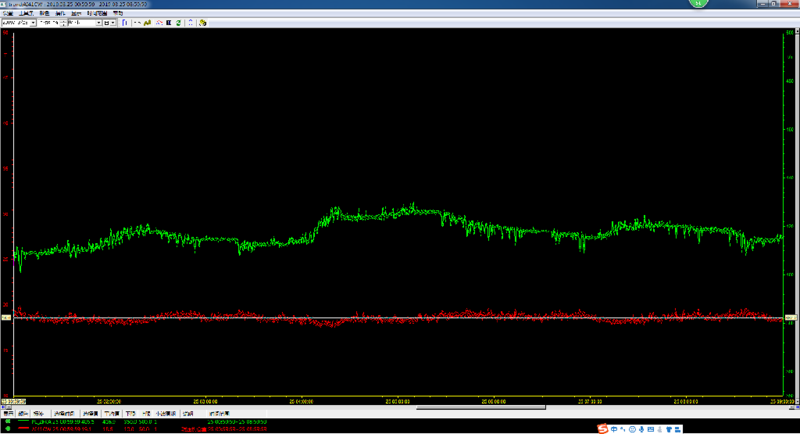Click the Sogou user account figure icon
This screenshot has width=800, height=434.
pyautogui.click(x=660, y=429)
